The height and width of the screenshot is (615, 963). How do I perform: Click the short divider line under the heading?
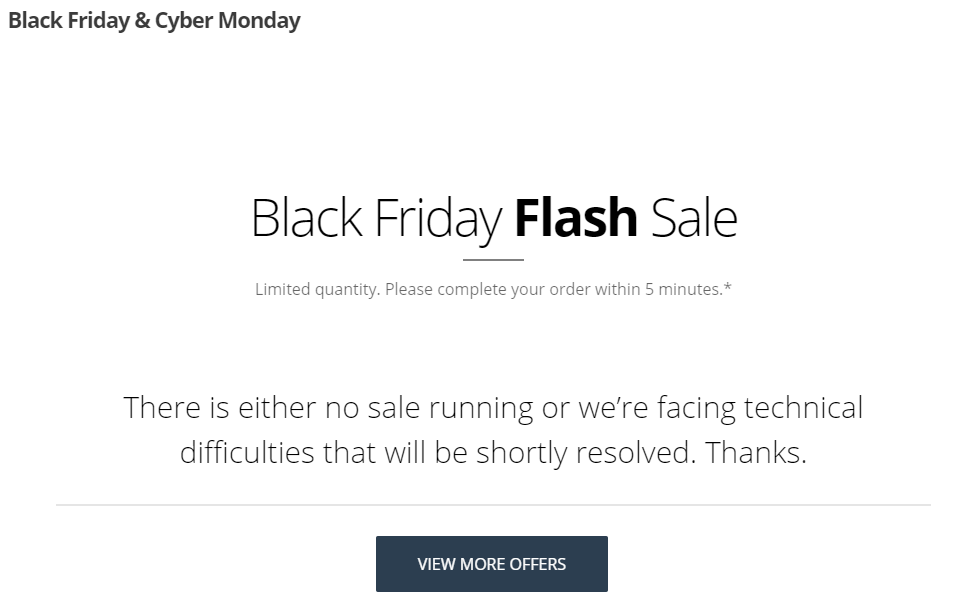pyautogui.click(x=493, y=260)
